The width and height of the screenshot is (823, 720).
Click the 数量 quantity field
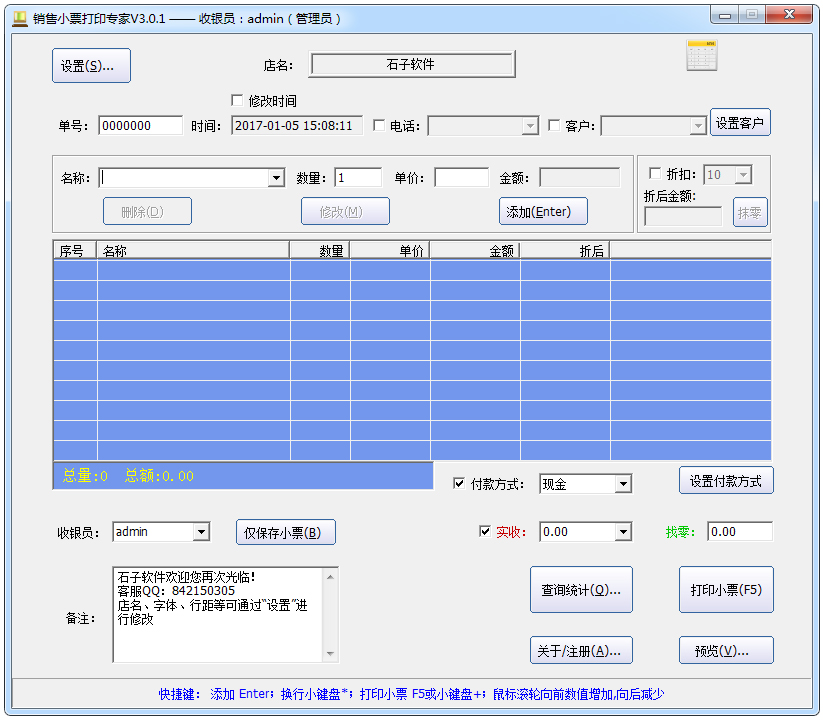click(358, 177)
